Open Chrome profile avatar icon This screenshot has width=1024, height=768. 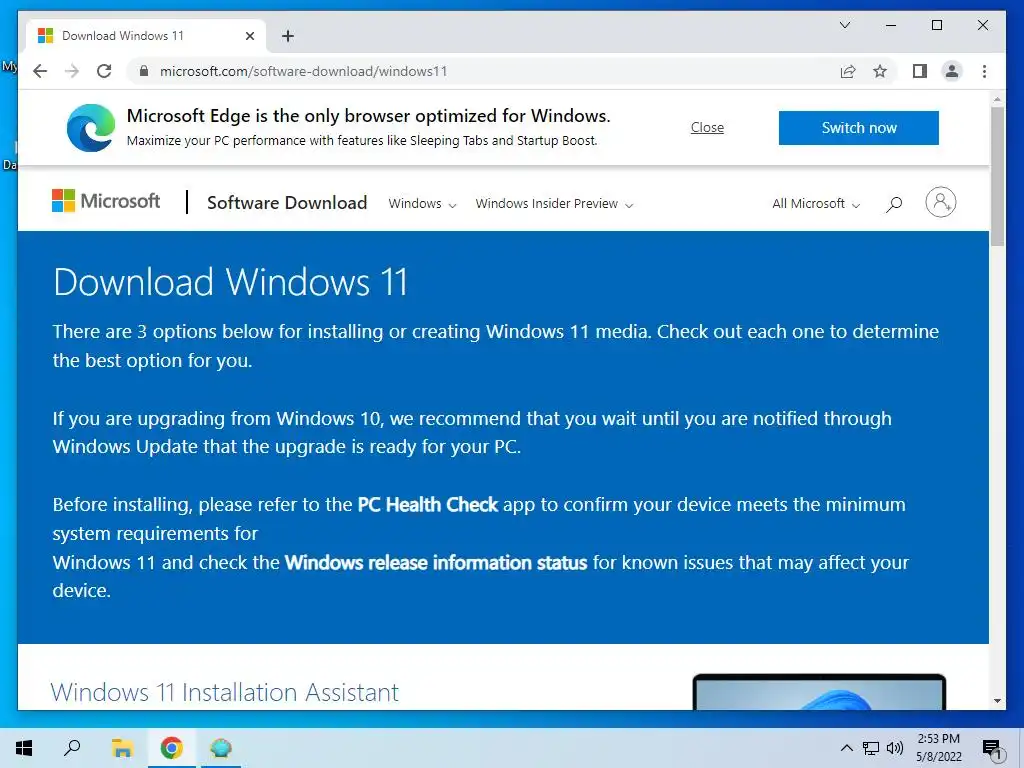952,71
